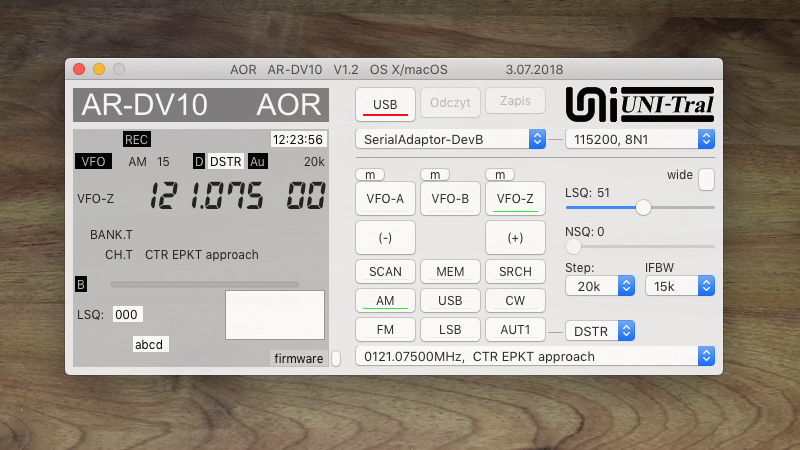Click the 'CTR EPKT approach' channel text
Image resolution: width=800 pixels, height=450 pixels.
(x=202, y=255)
